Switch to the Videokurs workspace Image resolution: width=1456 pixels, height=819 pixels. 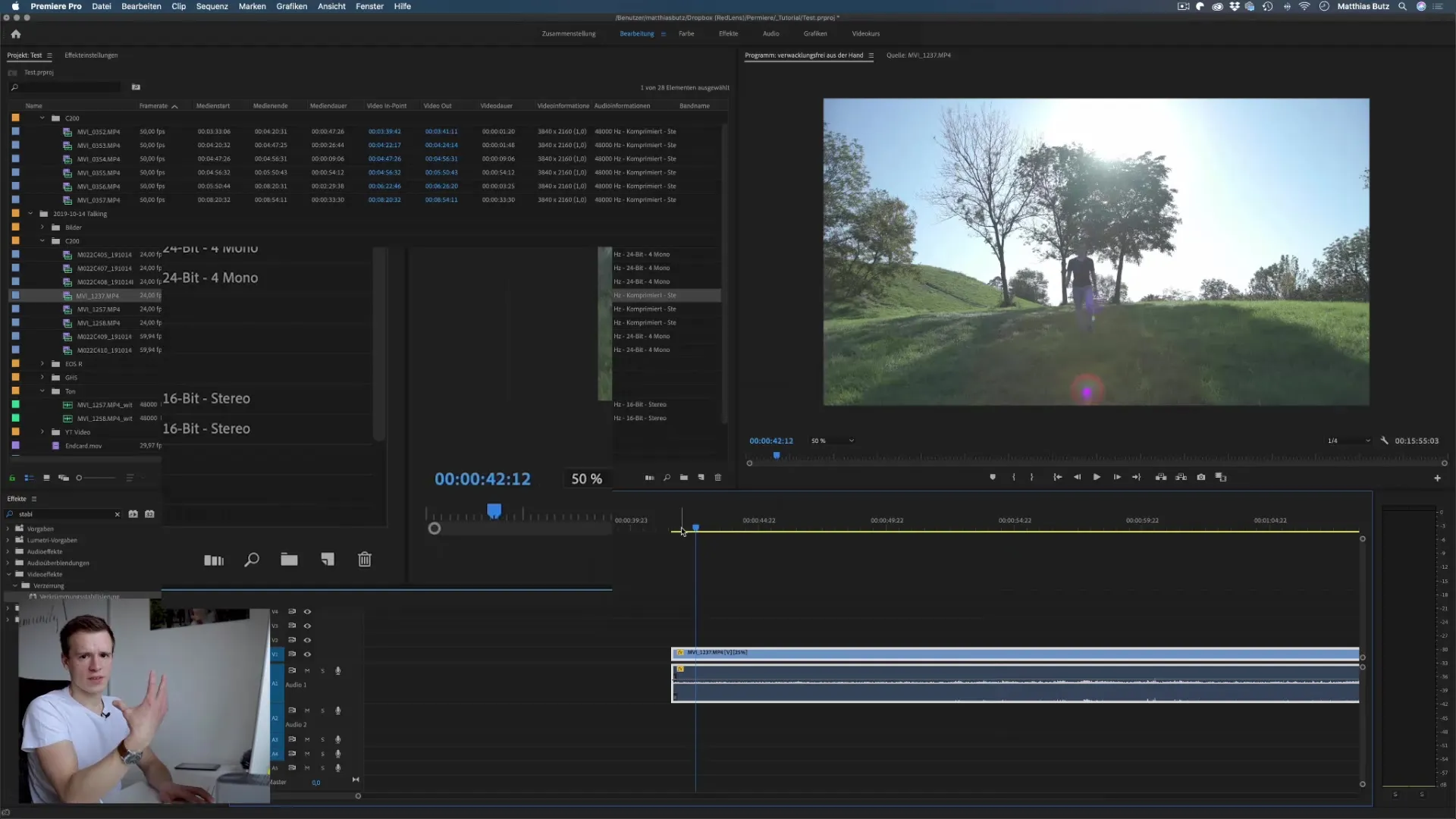pos(865,34)
